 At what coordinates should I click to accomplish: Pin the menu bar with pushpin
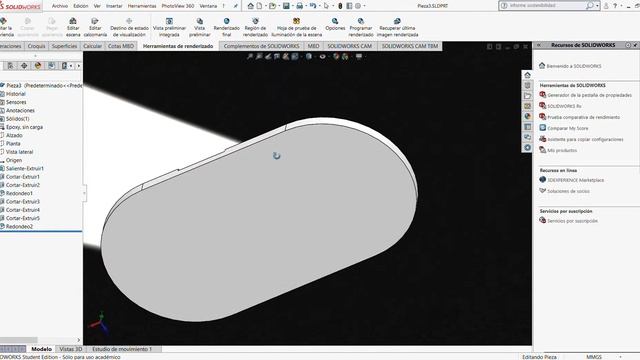coord(236,6)
